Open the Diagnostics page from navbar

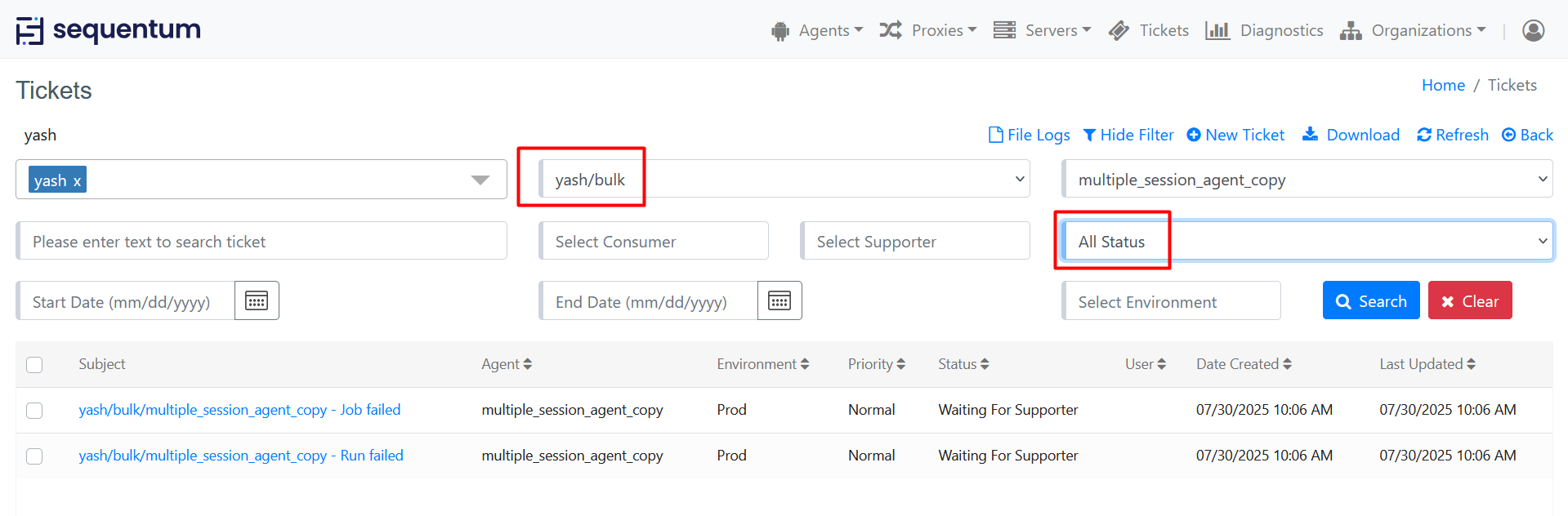click(1265, 31)
